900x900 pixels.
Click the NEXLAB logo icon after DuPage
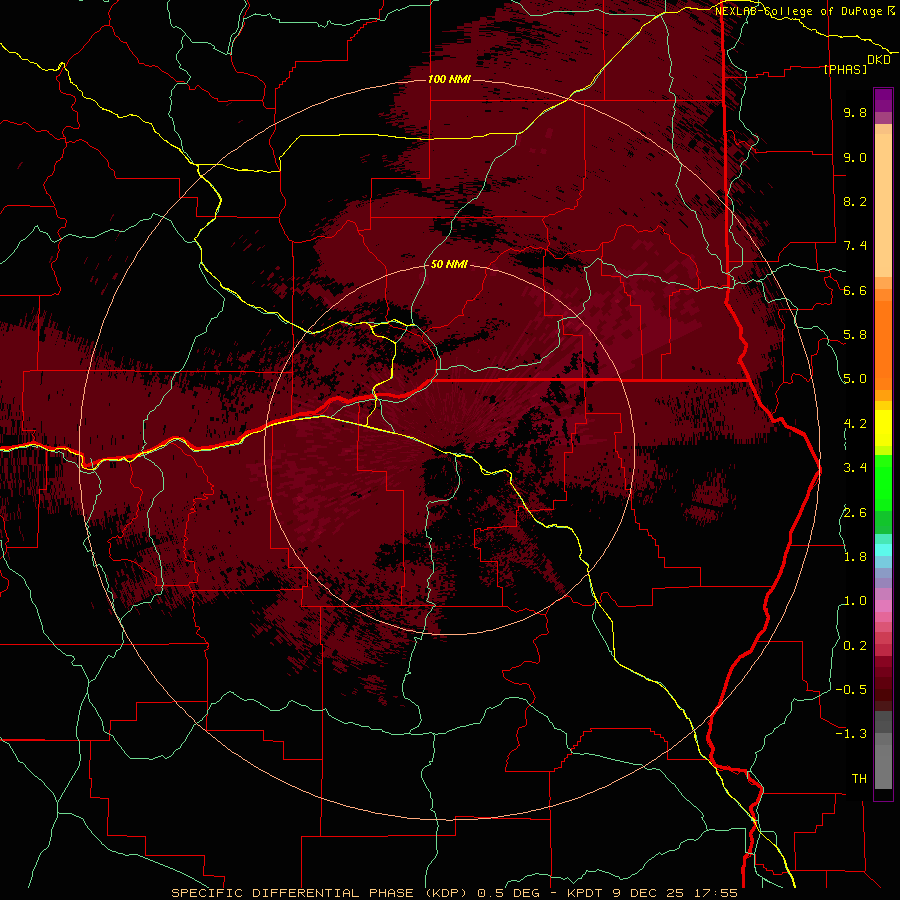click(x=891, y=11)
